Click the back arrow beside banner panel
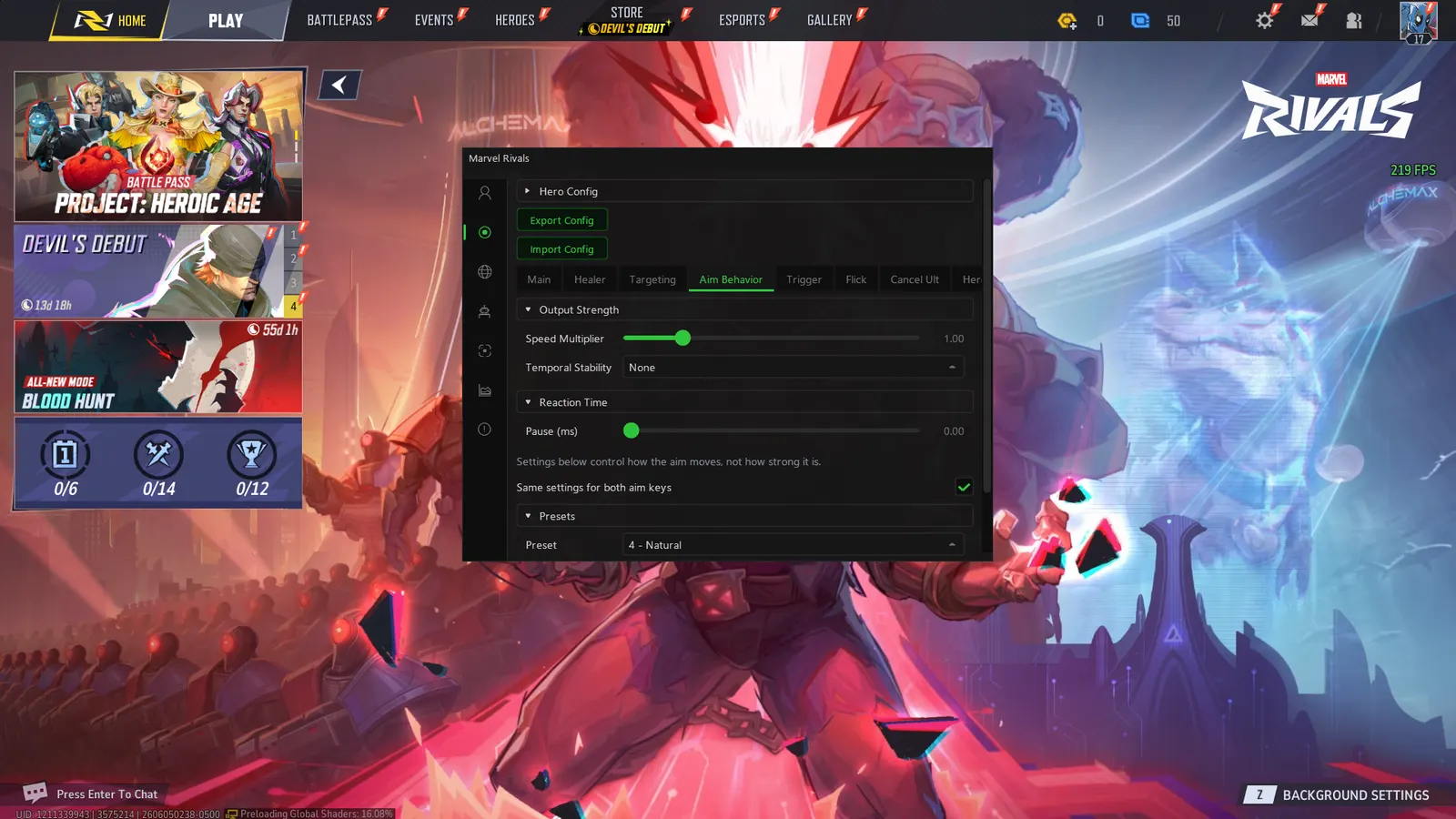 pos(339,86)
